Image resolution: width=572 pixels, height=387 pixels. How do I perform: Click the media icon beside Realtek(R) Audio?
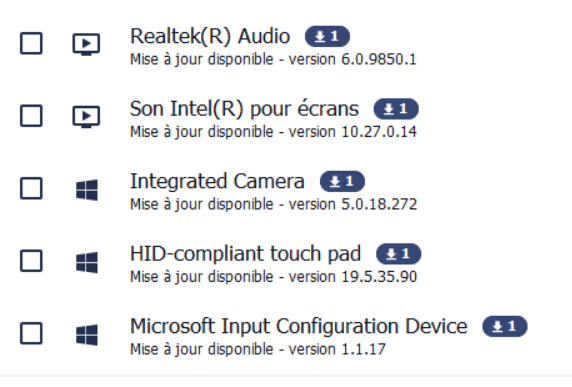pyautogui.click(x=86, y=44)
